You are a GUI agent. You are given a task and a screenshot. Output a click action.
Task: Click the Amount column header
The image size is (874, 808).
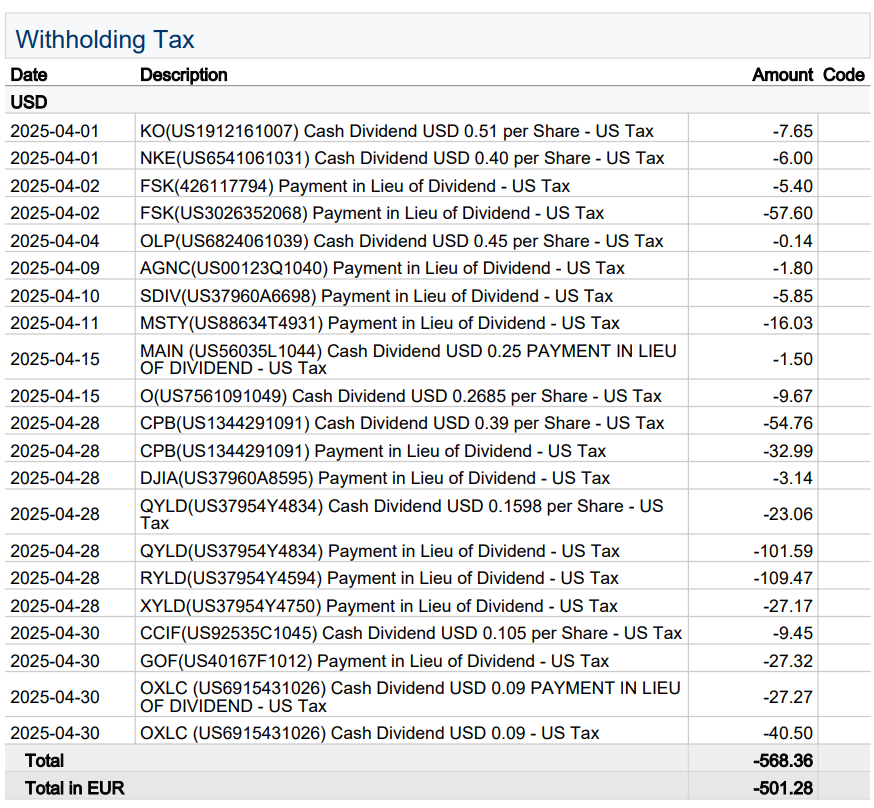coord(782,75)
